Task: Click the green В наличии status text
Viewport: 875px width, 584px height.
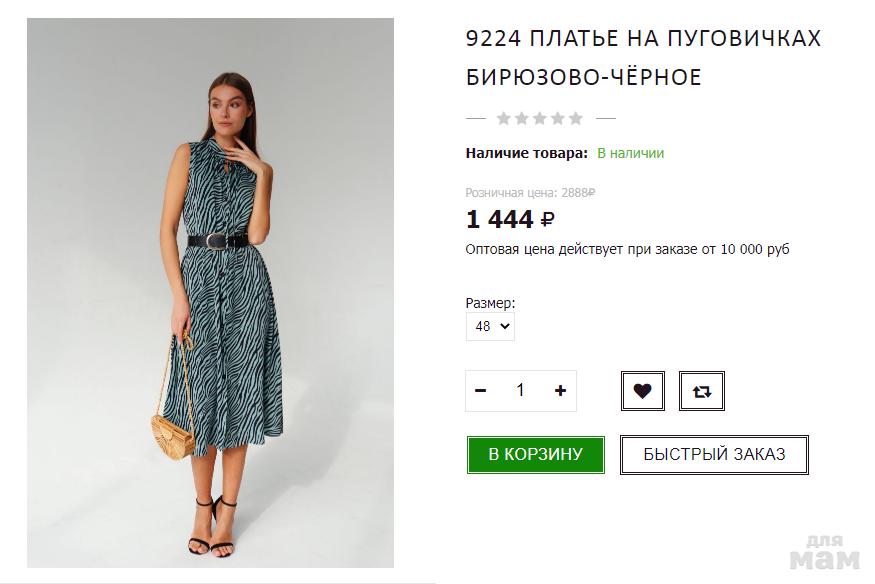Action: (x=630, y=153)
